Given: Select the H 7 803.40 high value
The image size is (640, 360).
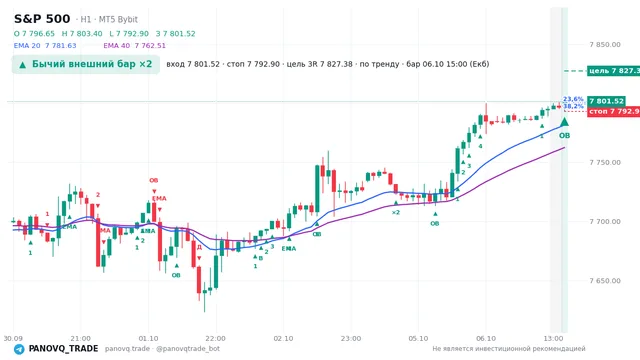Looking at the screenshot, I should coord(82,33).
